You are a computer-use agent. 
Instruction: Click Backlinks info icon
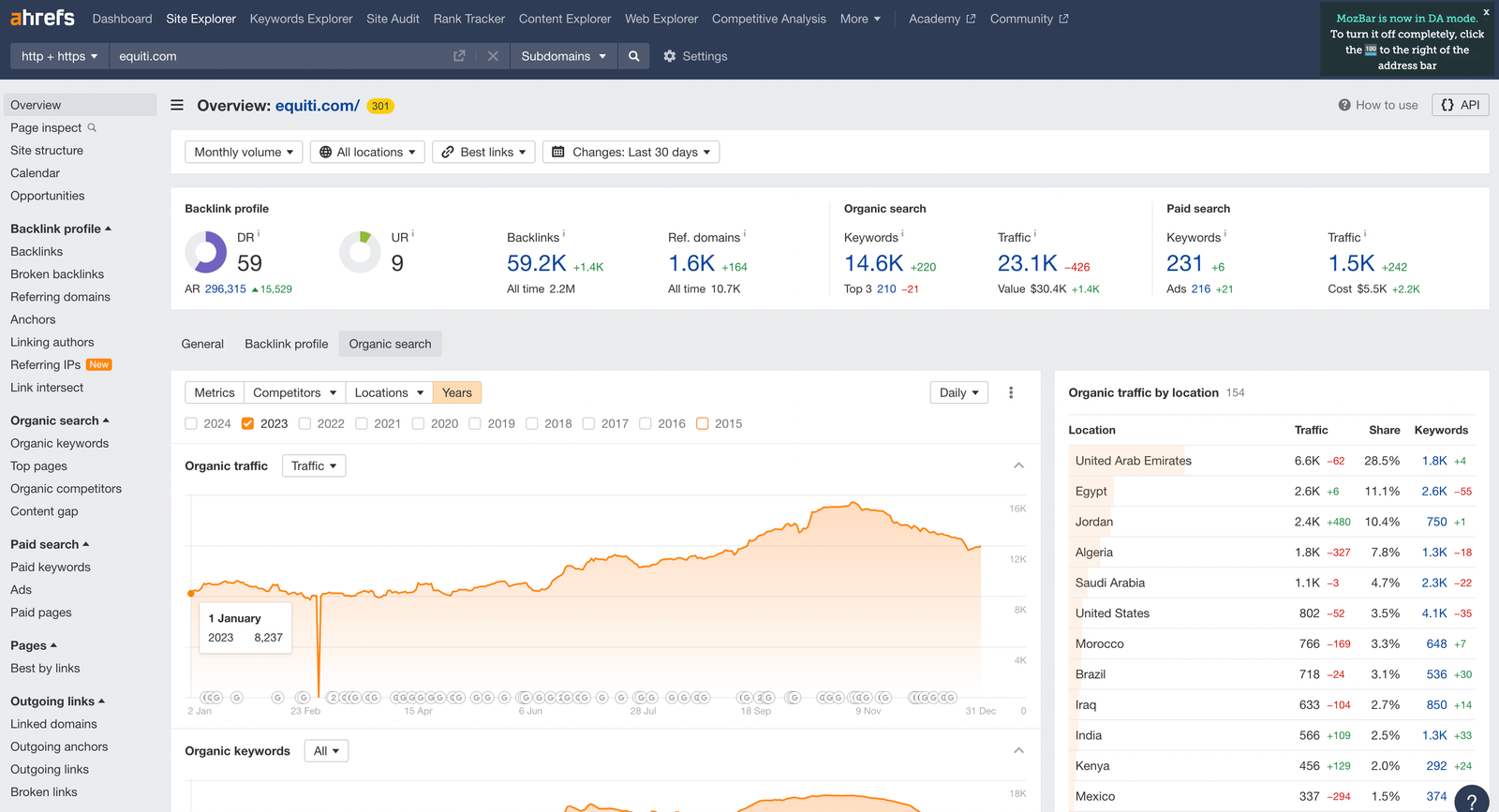(564, 234)
